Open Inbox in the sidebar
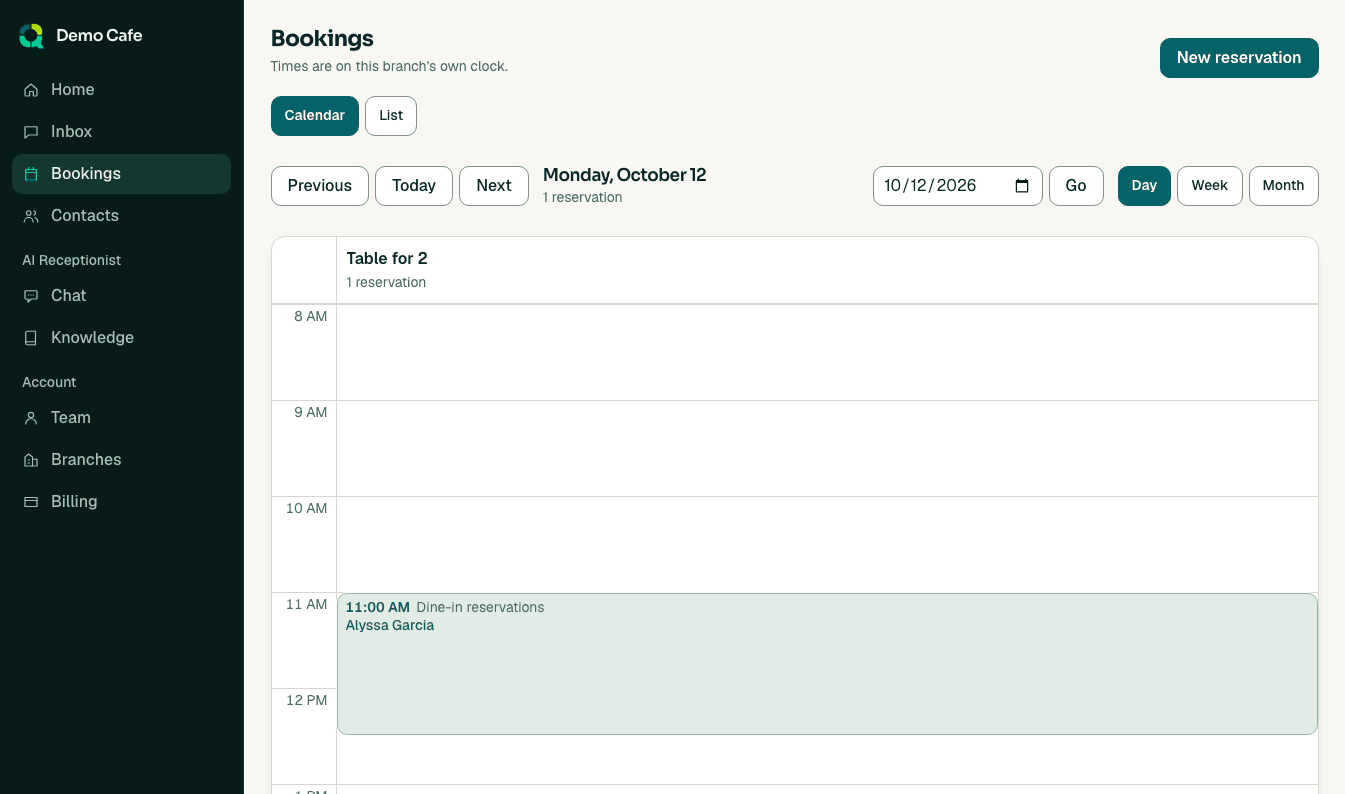This screenshot has width=1345, height=794. point(121,132)
